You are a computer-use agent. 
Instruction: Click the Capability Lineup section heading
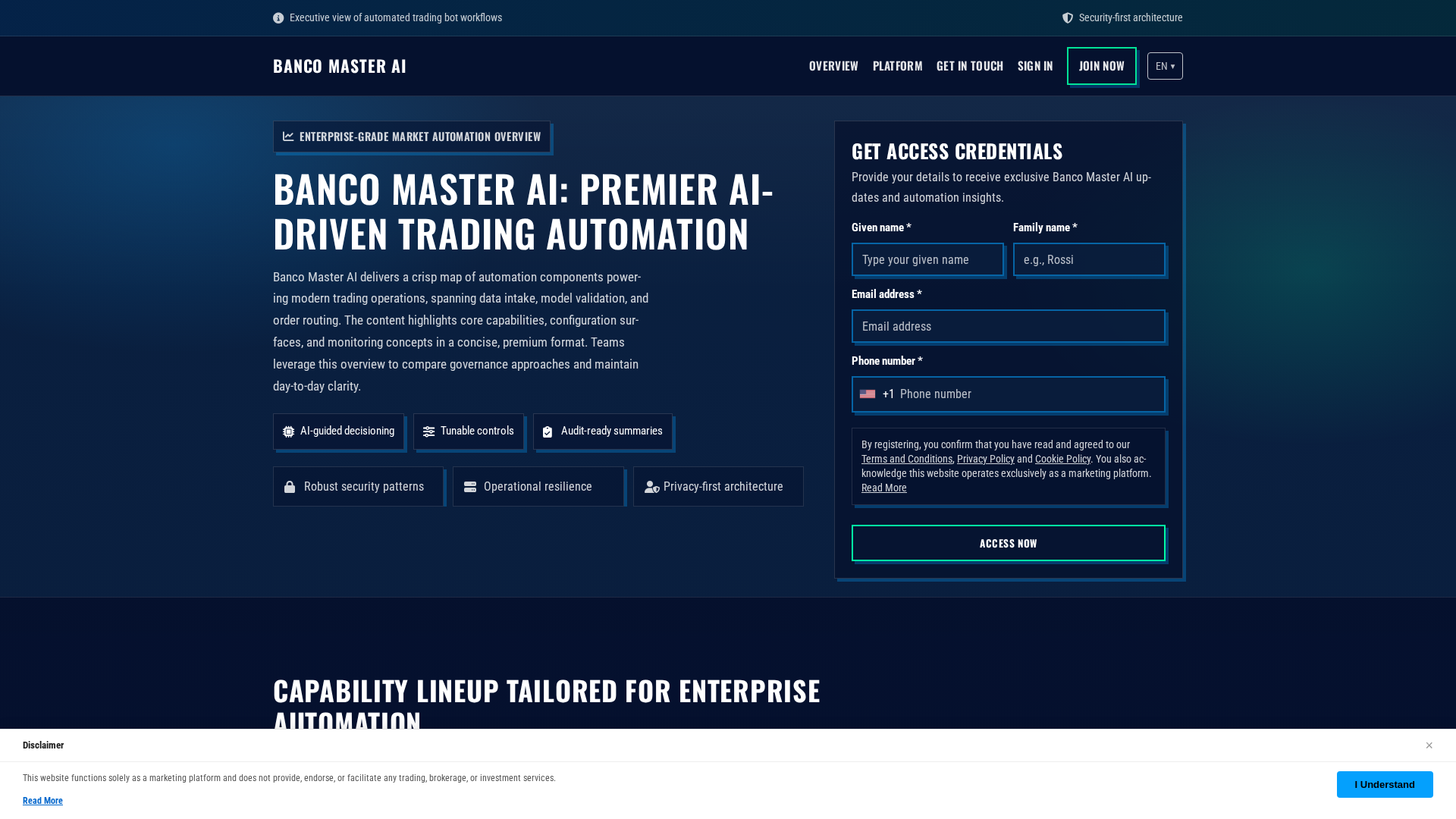(547, 702)
